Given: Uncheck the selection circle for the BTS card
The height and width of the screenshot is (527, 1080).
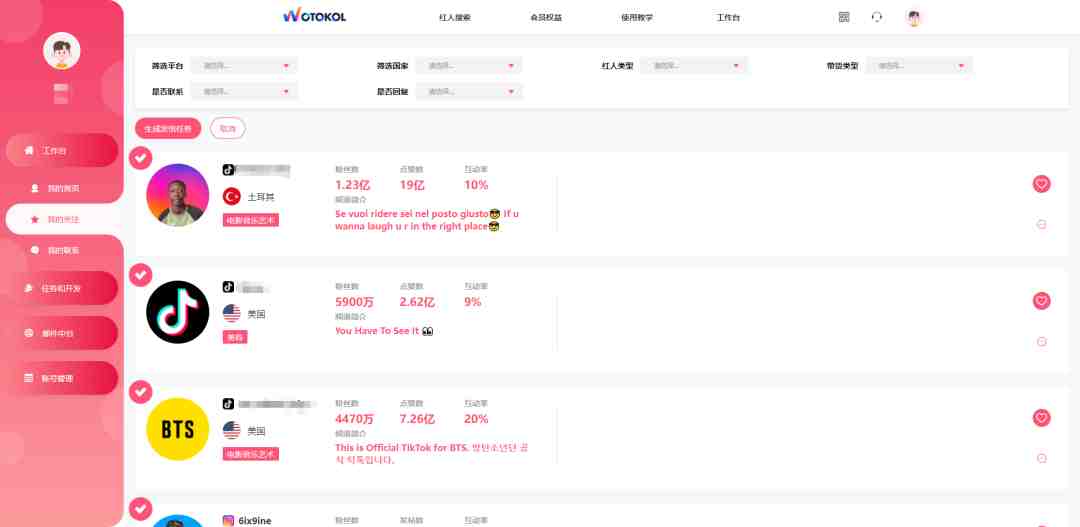Looking at the screenshot, I should point(141,392).
